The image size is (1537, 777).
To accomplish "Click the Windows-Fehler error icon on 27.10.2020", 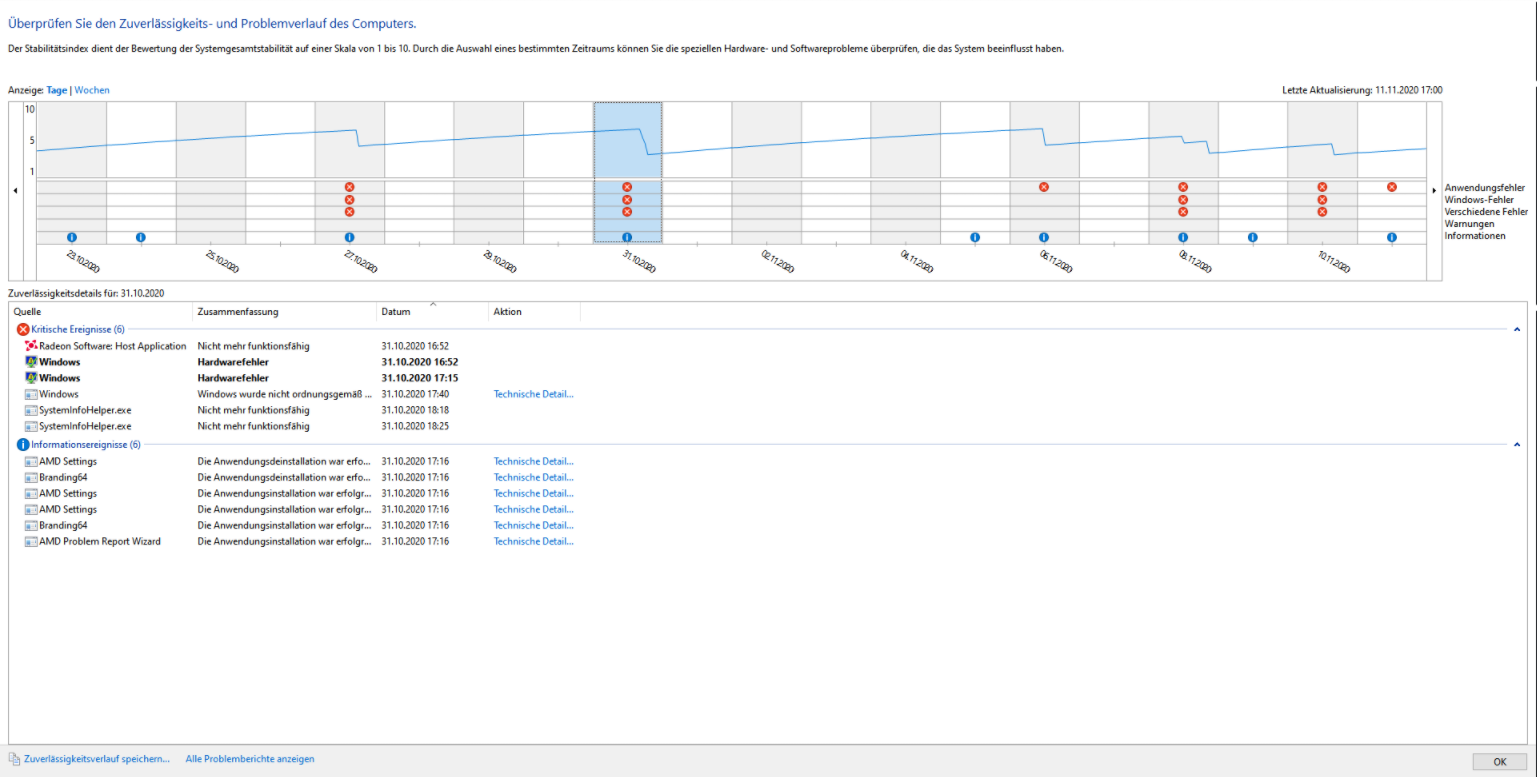I will 349,200.
